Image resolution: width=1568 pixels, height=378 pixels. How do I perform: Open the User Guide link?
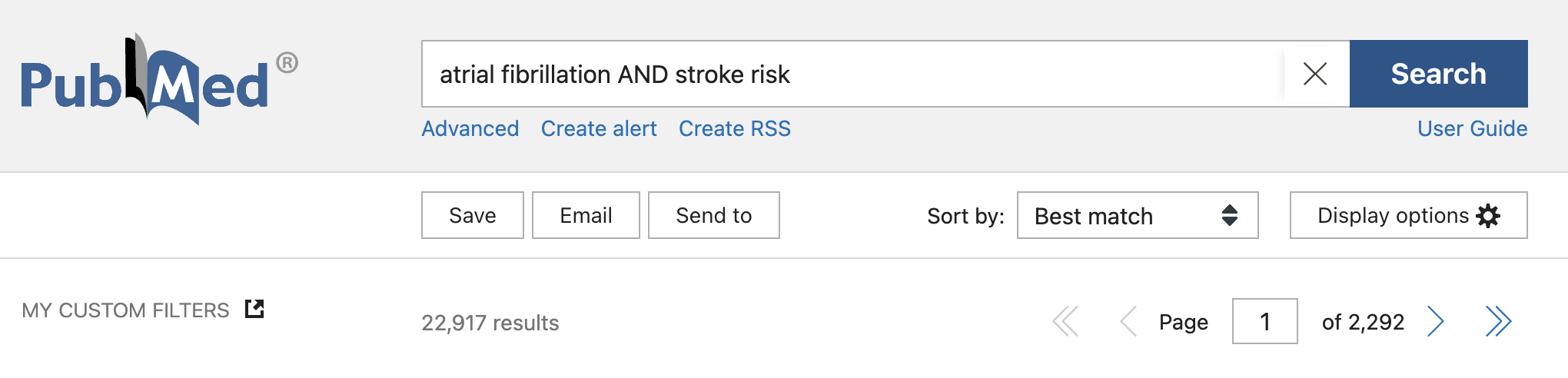[x=1472, y=128]
